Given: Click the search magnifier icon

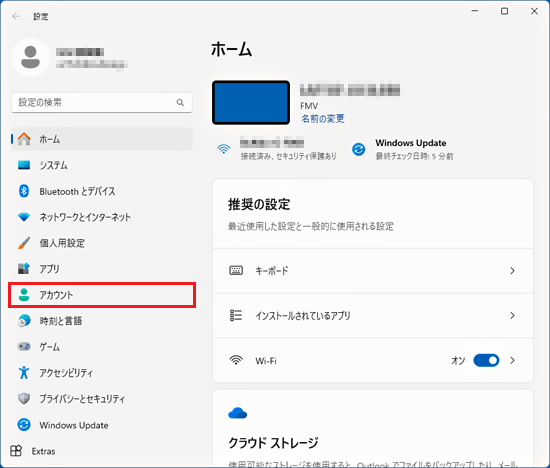Looking at the screenshot, I should click(x=180, y=102).
